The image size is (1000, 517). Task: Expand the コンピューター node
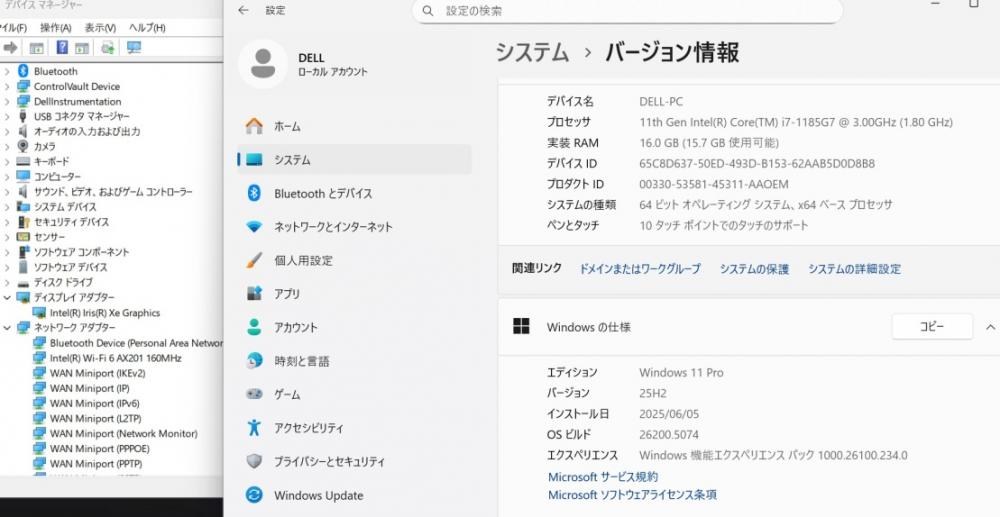tap(7, 177)
